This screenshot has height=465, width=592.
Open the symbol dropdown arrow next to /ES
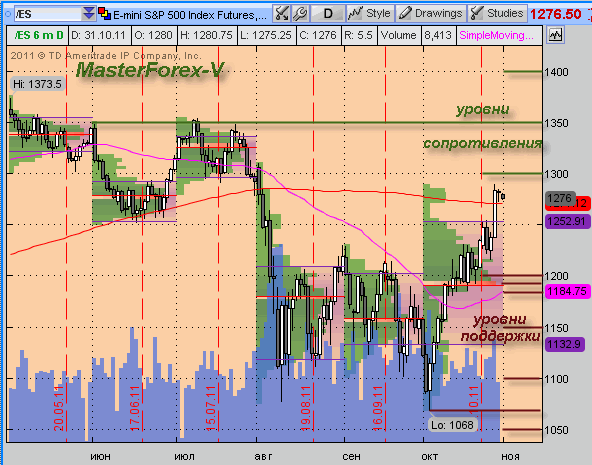click(89, 14)
